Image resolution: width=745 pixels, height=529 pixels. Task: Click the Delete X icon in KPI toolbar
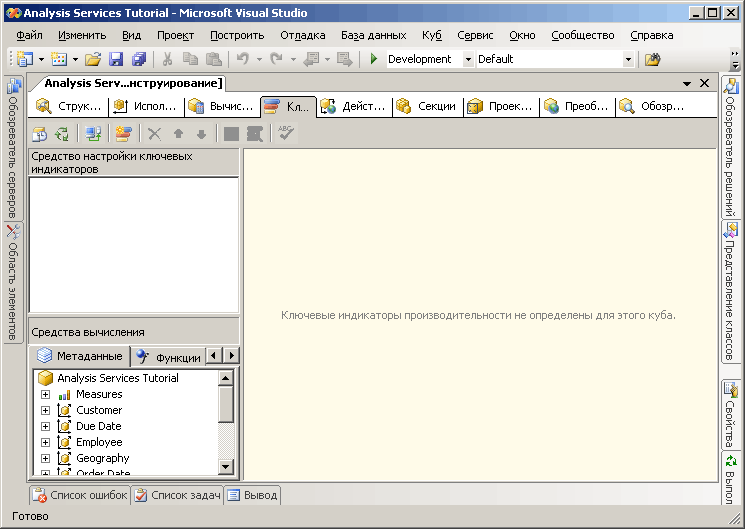[x=154, y=134]
